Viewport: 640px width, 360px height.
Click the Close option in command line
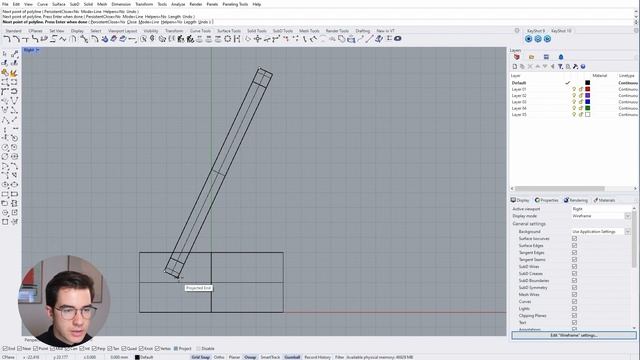pos(133,22)
